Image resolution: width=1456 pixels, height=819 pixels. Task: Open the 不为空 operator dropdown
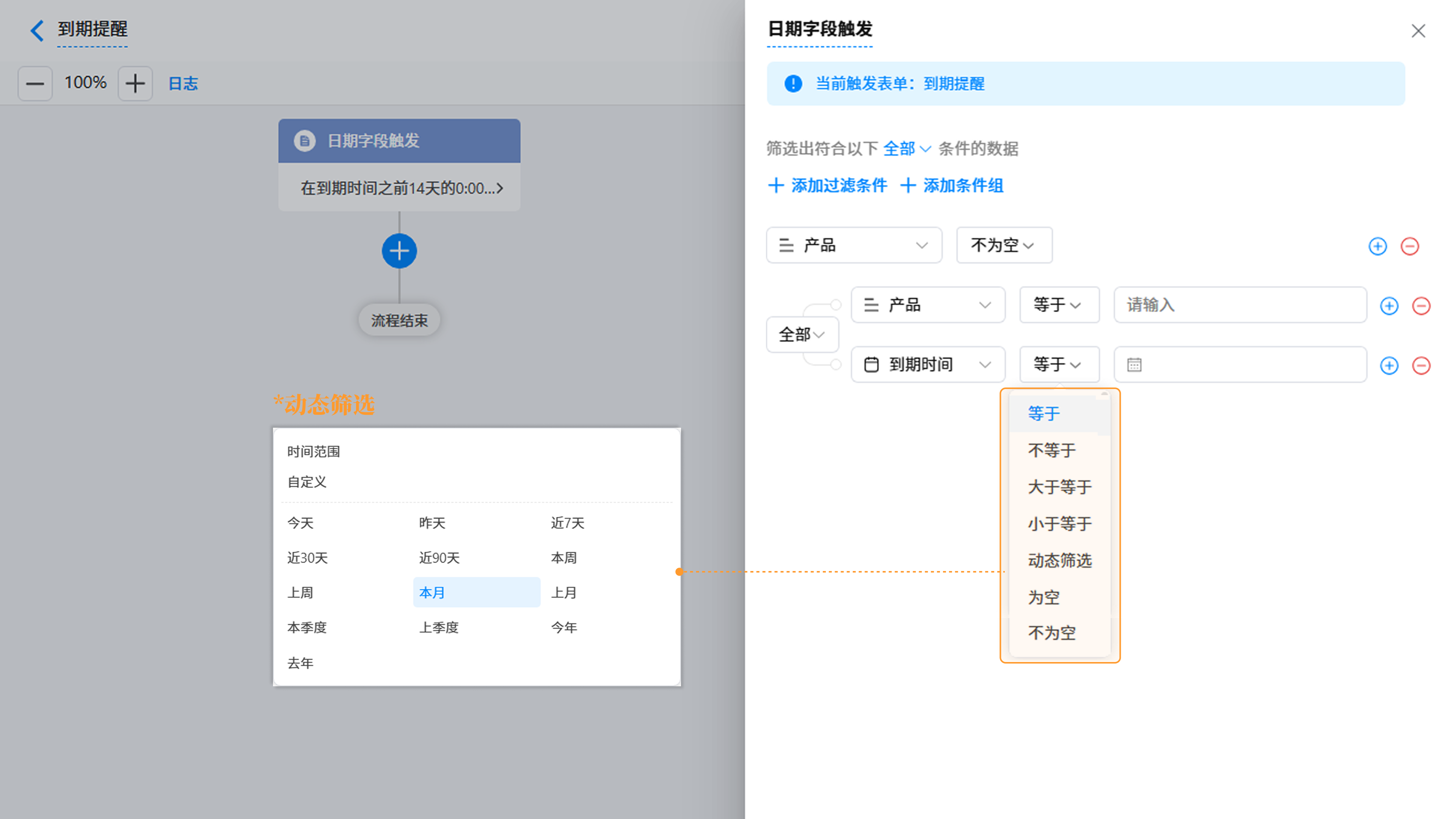tap(1004, 245)
